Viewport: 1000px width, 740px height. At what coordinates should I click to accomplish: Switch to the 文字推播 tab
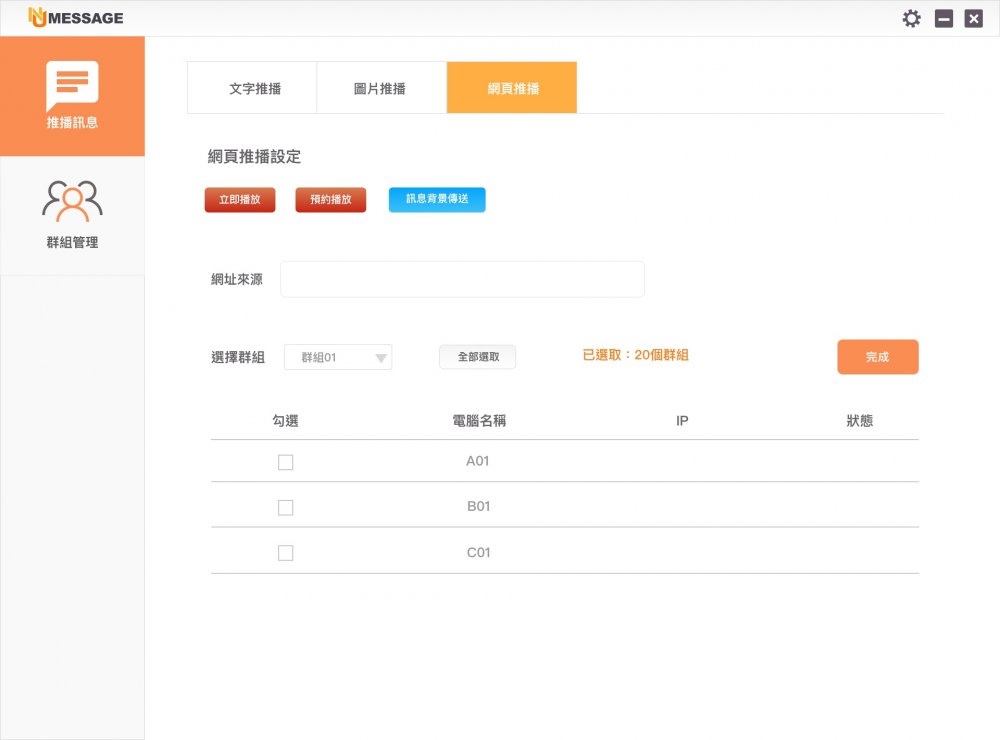254,88
